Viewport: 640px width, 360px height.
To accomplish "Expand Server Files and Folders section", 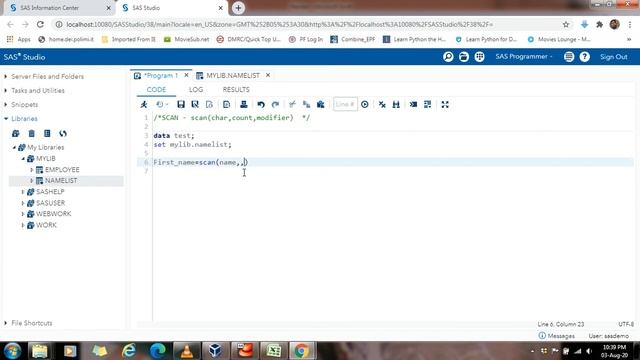I will (6, 76).
